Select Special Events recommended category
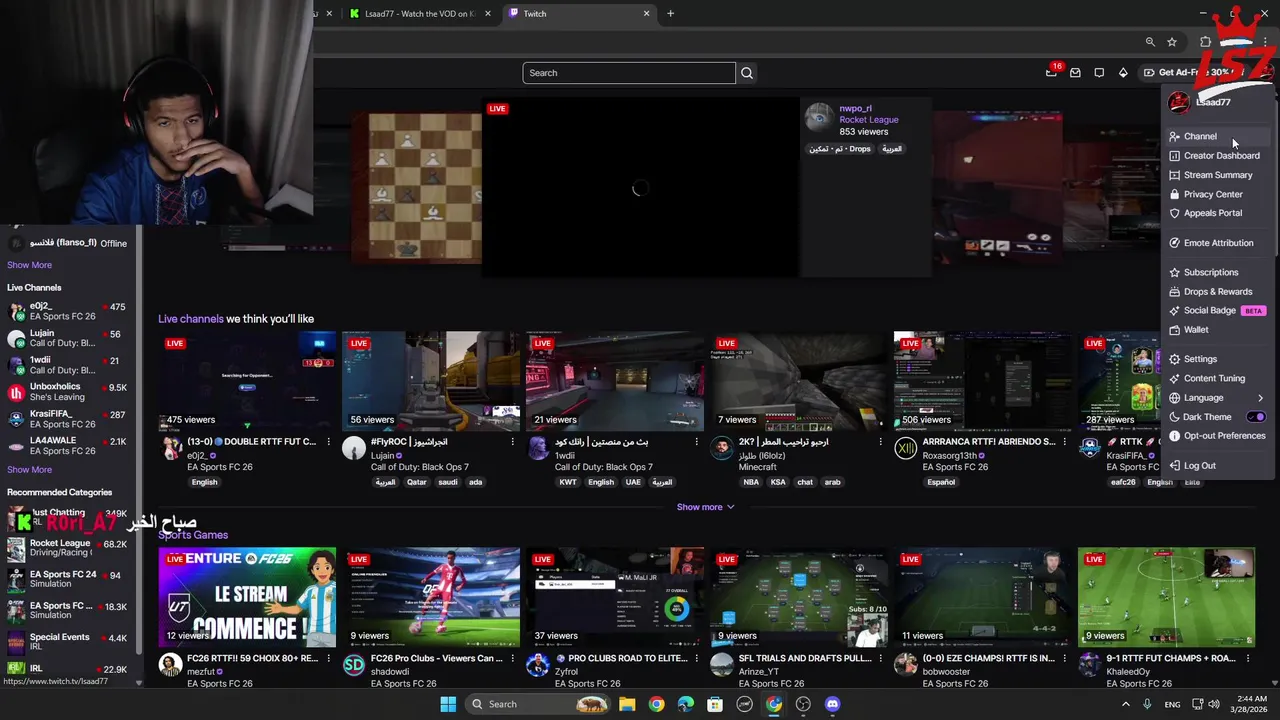 [68, 641]
